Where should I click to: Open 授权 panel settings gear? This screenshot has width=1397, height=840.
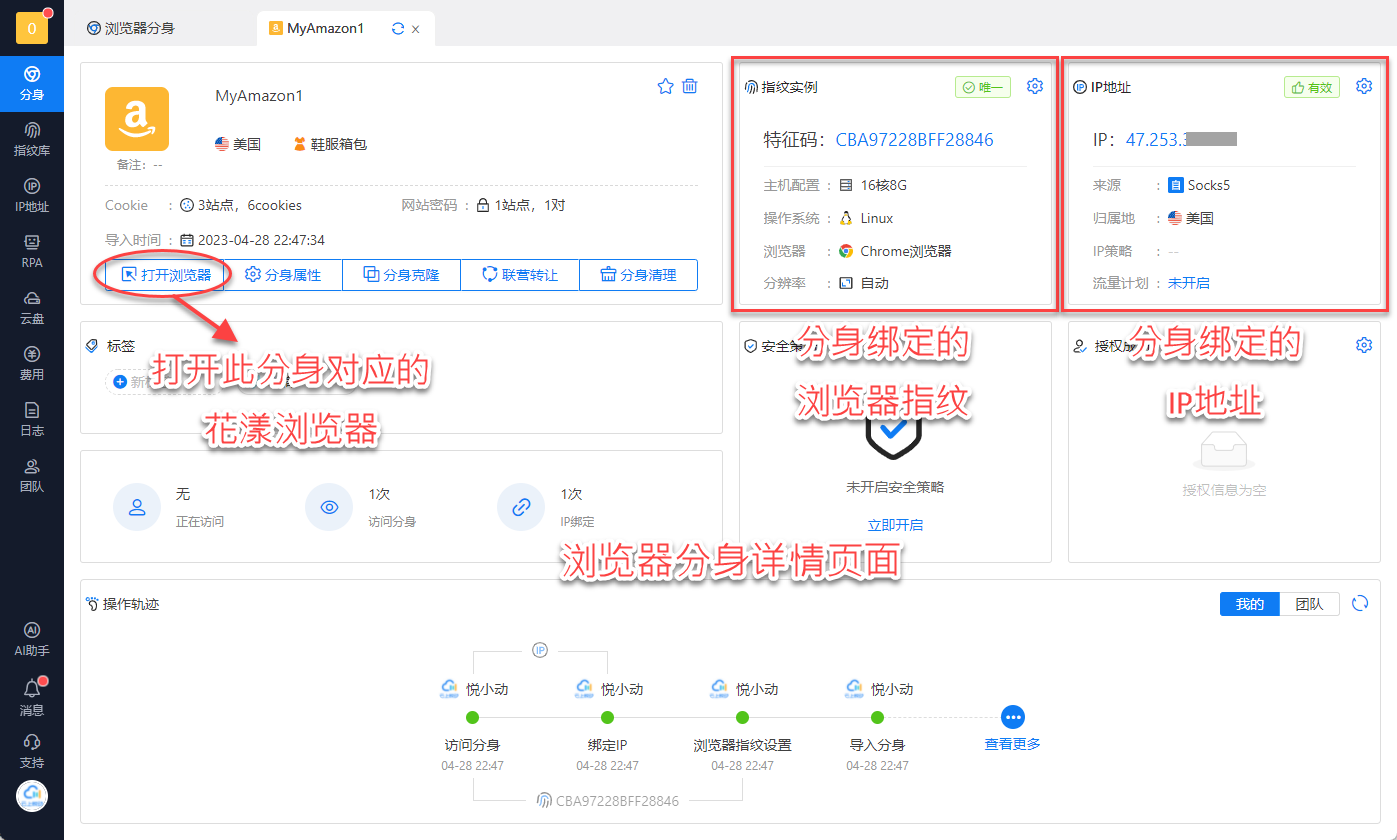pos(1364,345)
